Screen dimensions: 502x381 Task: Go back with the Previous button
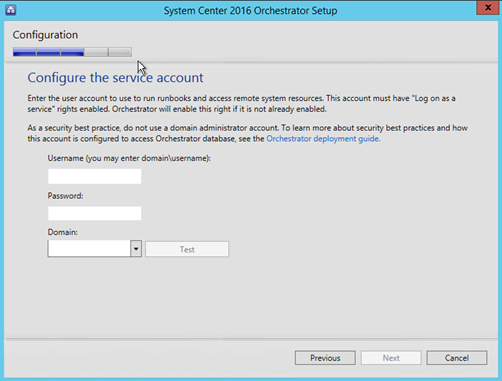coord(325,358)
